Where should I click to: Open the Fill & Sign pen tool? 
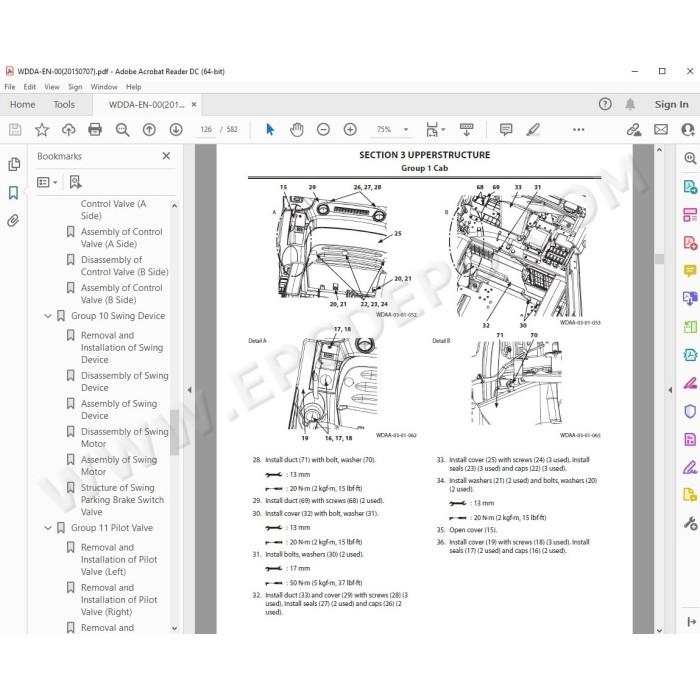point(690,467)
